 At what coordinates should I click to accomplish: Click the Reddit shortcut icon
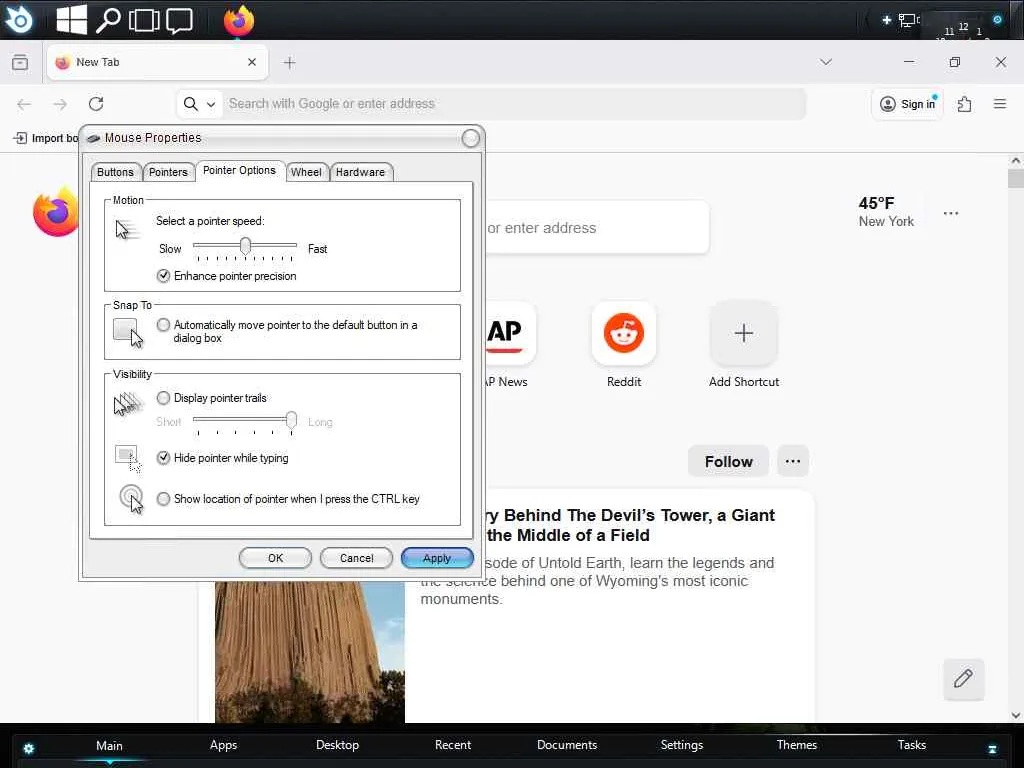[x=624, y=333]
